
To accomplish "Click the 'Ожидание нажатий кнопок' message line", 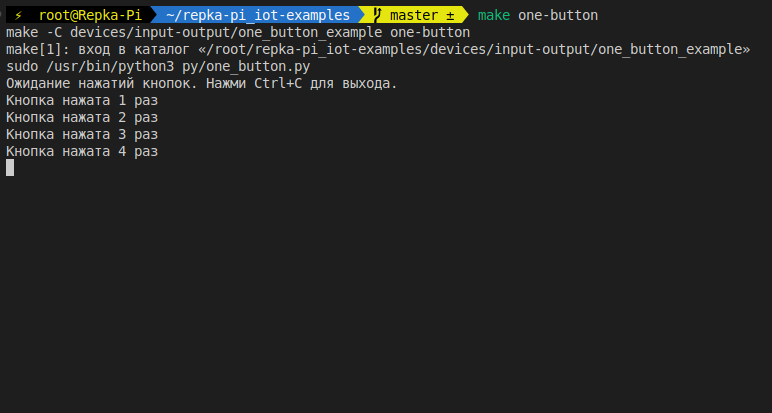I will [x=201, y=84].
